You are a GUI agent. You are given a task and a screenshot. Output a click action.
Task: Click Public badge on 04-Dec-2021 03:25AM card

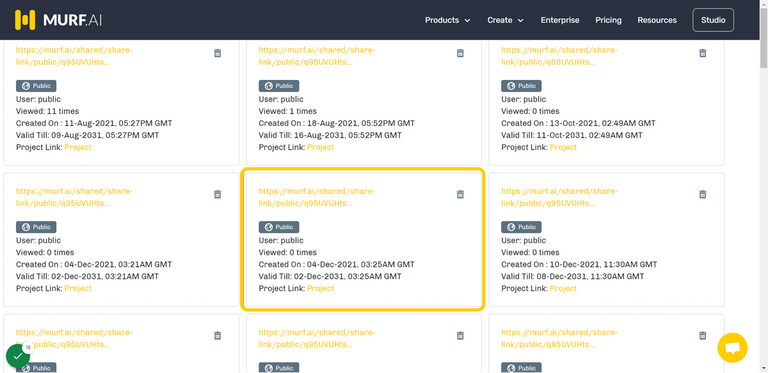coord(279,227)
